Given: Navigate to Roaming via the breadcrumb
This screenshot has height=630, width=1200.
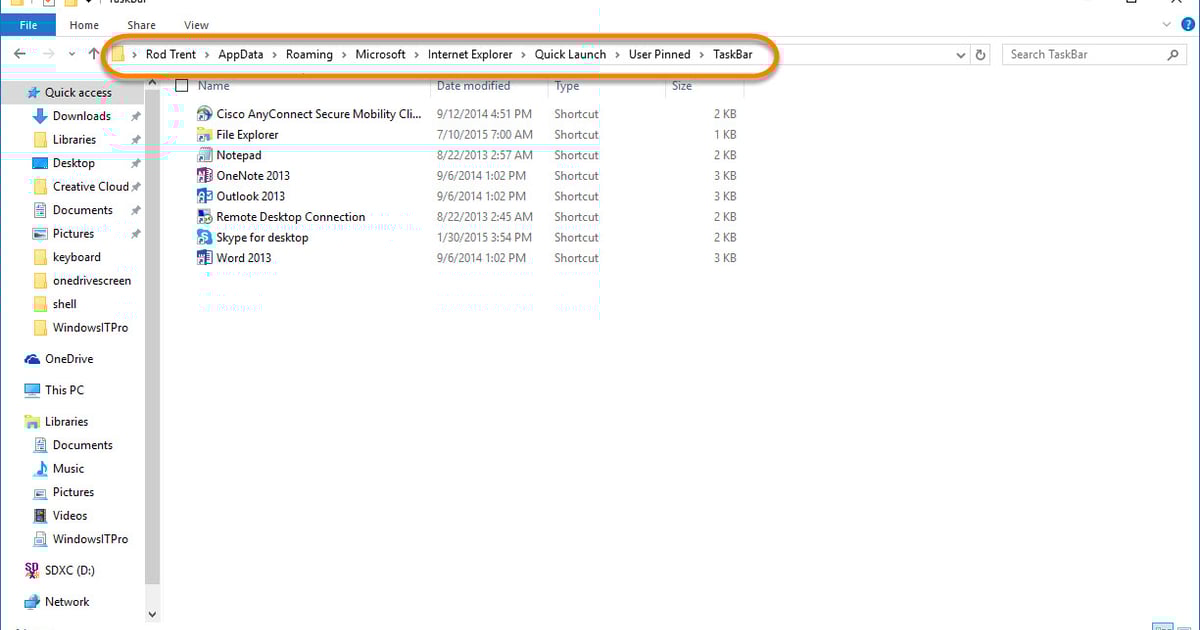Looking at the screenshot, I should [x=310, y=54].
